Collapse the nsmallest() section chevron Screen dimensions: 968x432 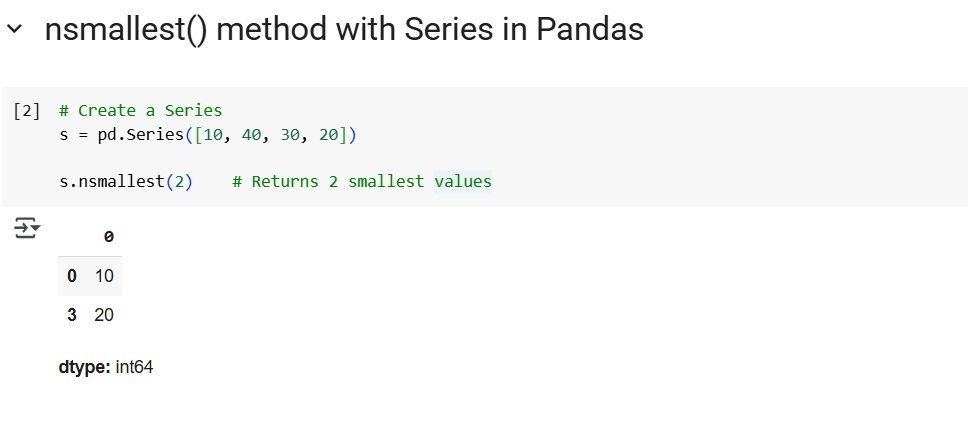pos(14,30)
